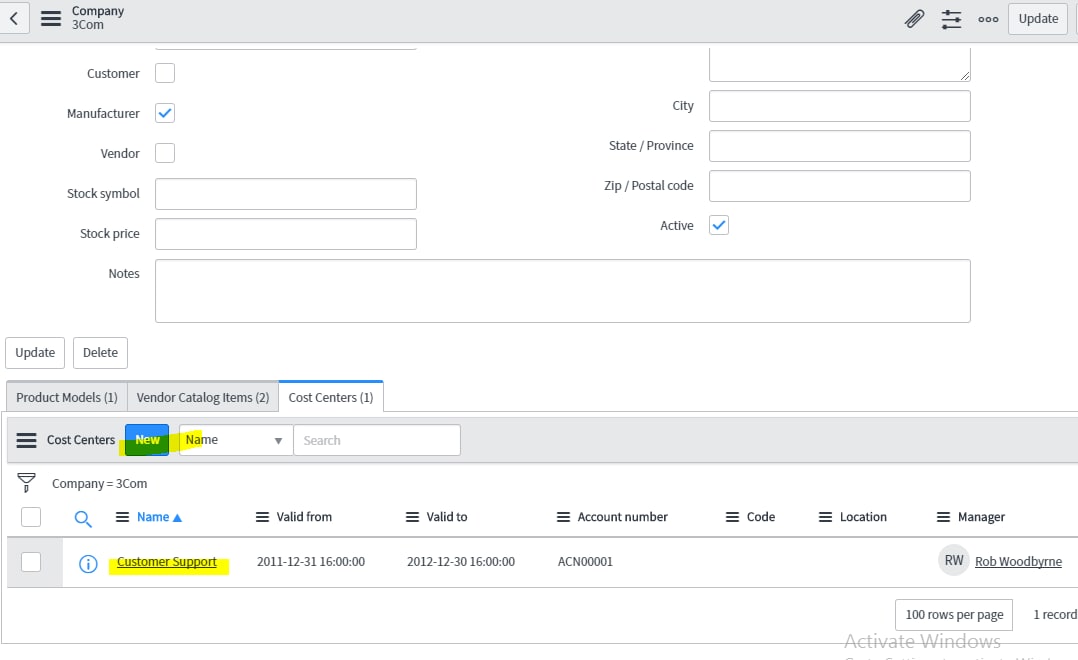Click the Delete button
Viewport: 1078px width, 660px height.
click(100, 353)
